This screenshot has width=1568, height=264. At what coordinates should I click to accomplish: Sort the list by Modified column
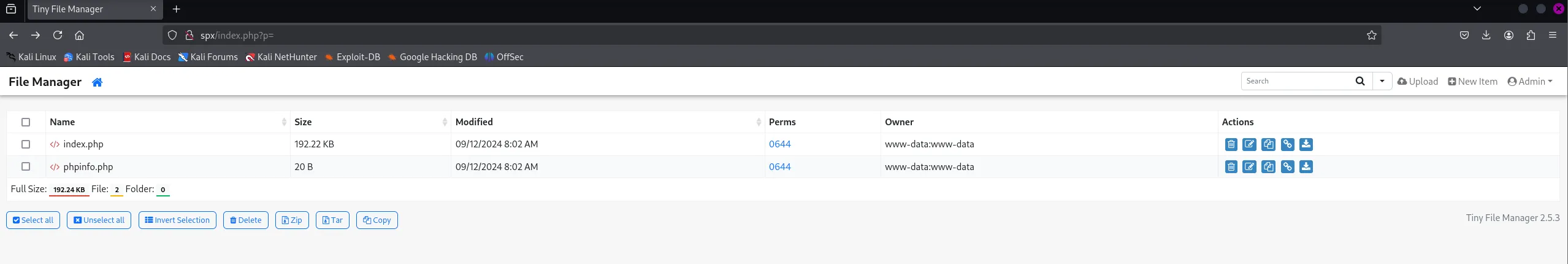pos(608,122)
